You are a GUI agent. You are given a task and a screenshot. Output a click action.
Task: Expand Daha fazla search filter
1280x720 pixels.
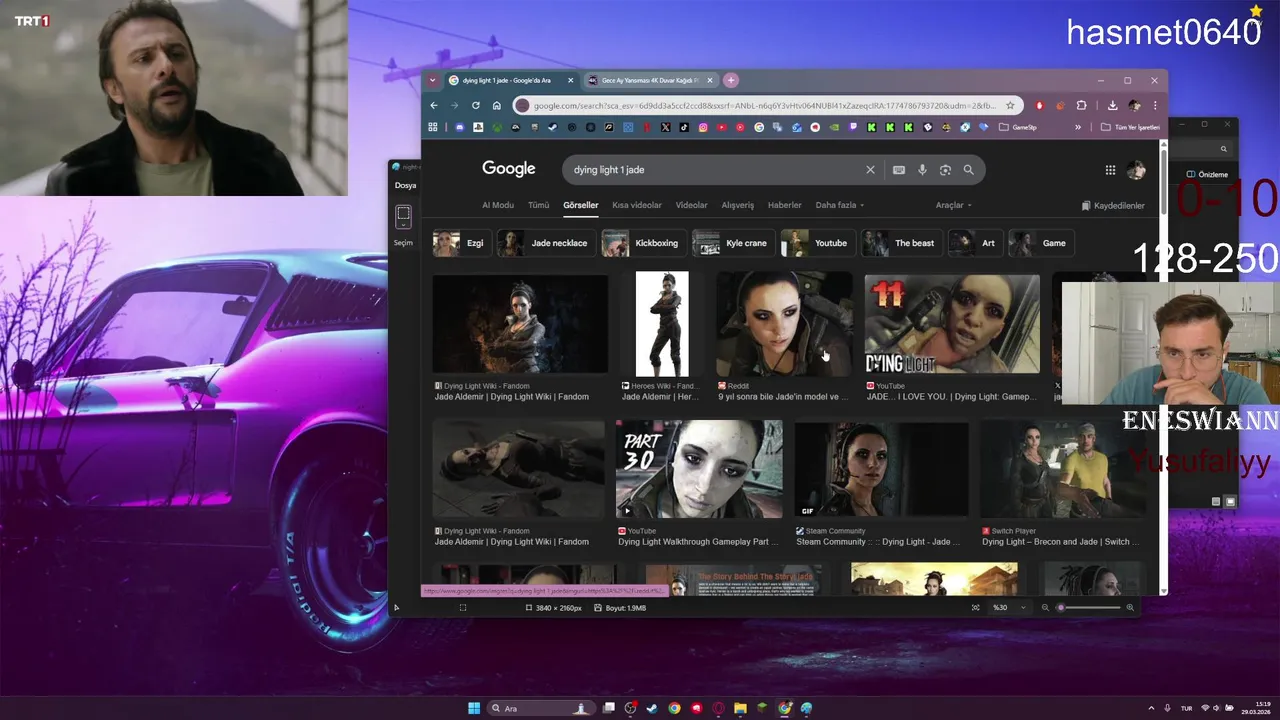coord(840,205)
